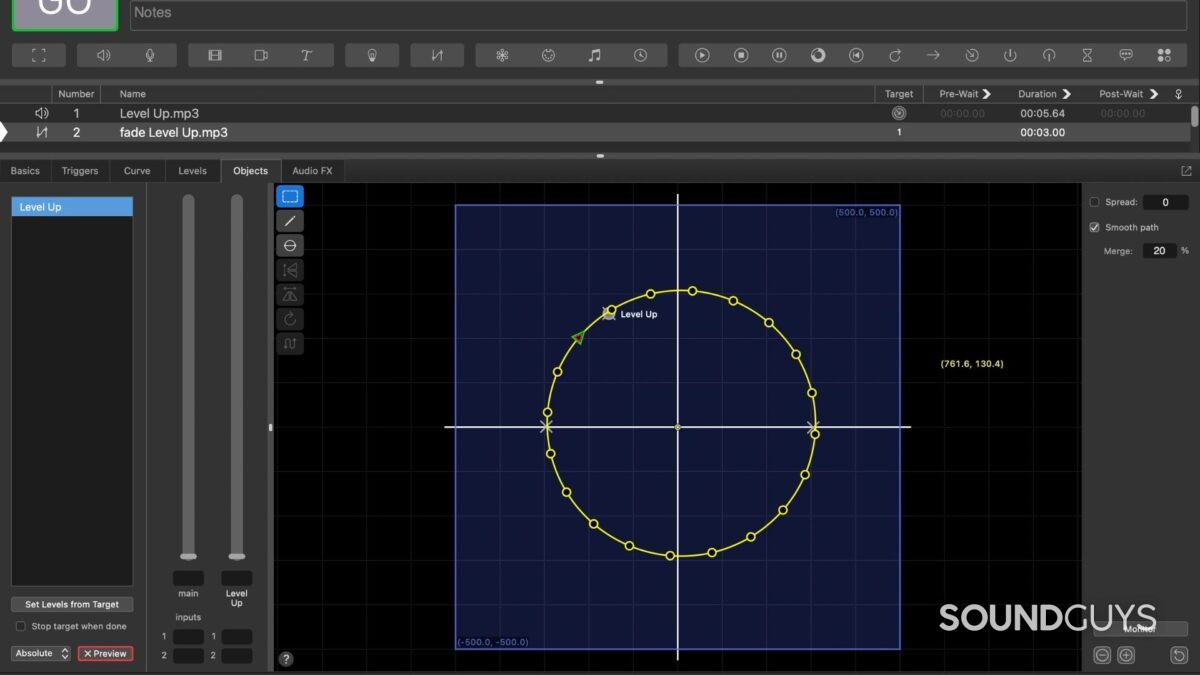Viewport: 1200px width, 675px height.
Task: Switch to the Curve tab
Action: click(137, 171)
